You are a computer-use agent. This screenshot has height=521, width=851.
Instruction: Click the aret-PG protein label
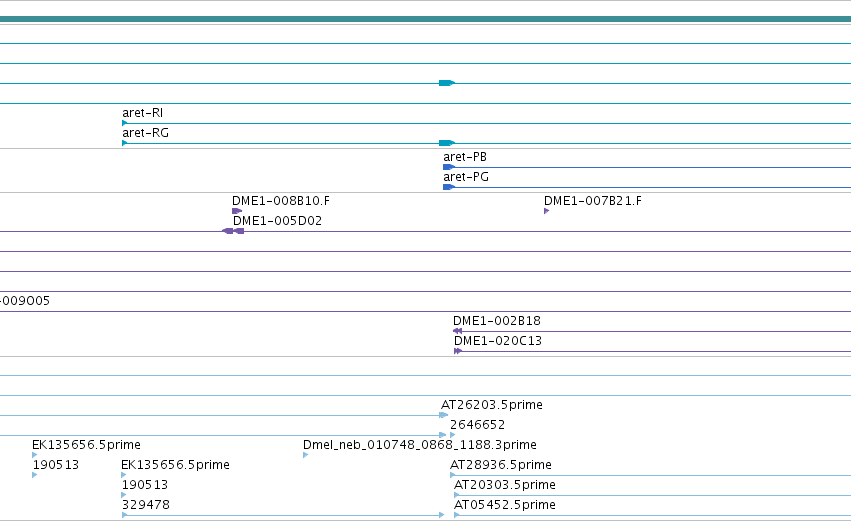click(466, 177)
